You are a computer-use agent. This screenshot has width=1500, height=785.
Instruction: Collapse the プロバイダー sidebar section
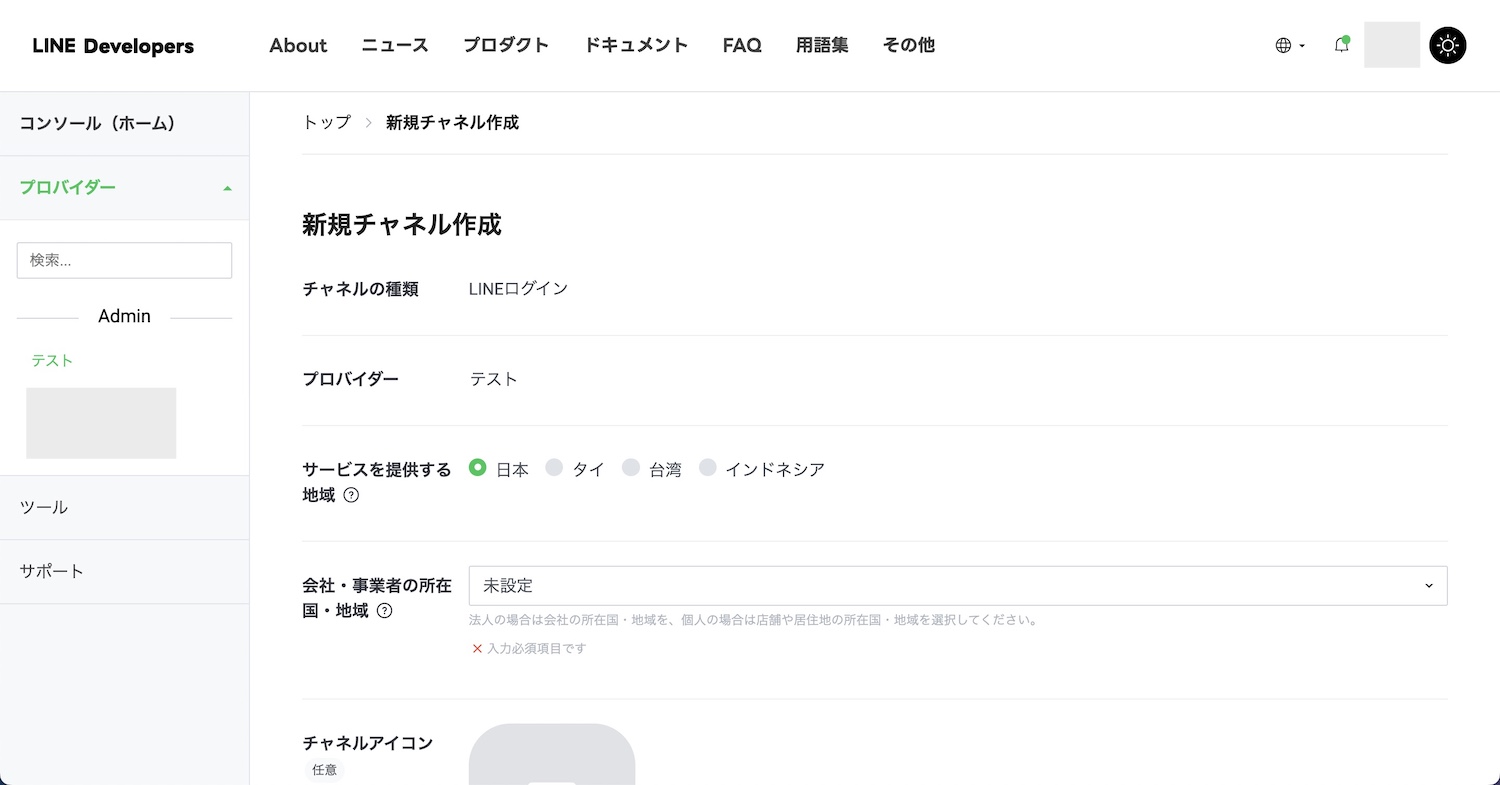125,188
